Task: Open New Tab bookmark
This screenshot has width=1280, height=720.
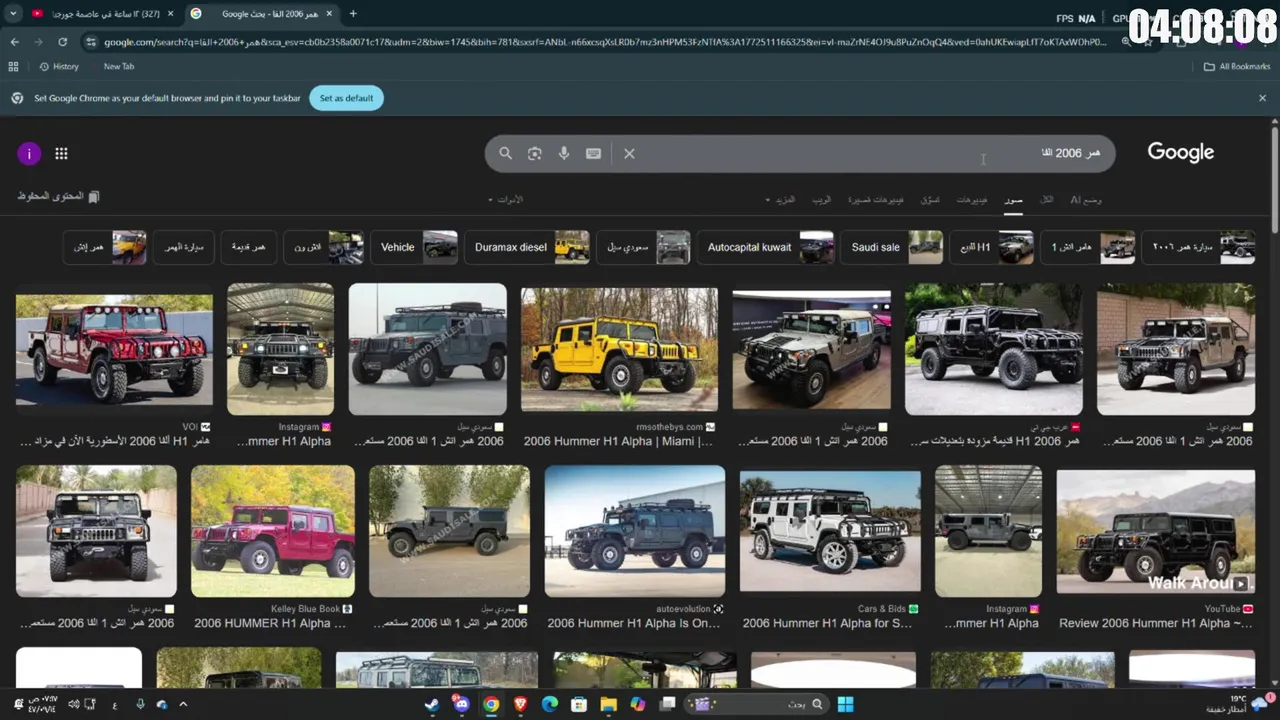Action: point(118,66)
